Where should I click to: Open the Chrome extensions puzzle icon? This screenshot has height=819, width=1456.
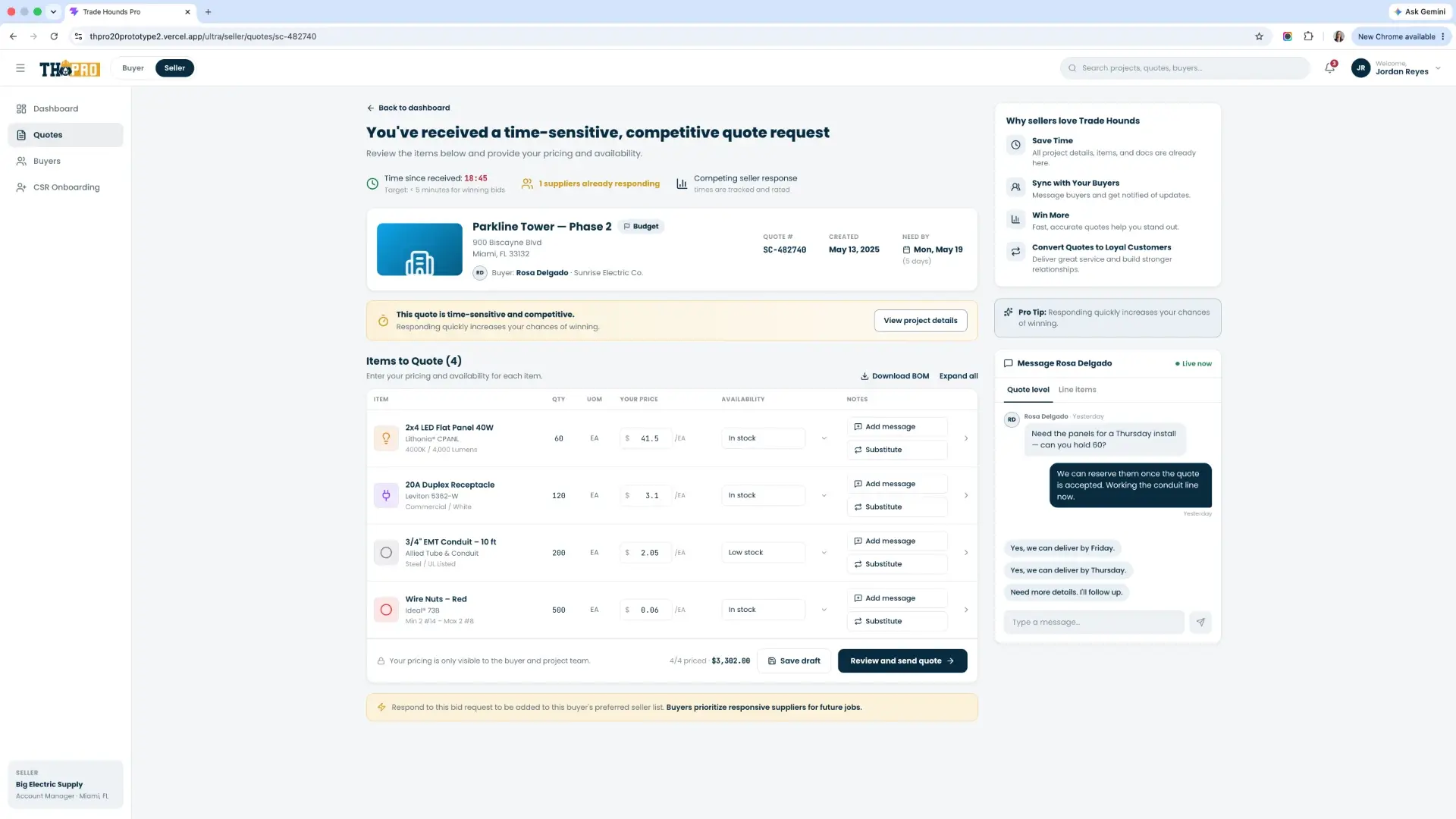(x=1308, y=36)
